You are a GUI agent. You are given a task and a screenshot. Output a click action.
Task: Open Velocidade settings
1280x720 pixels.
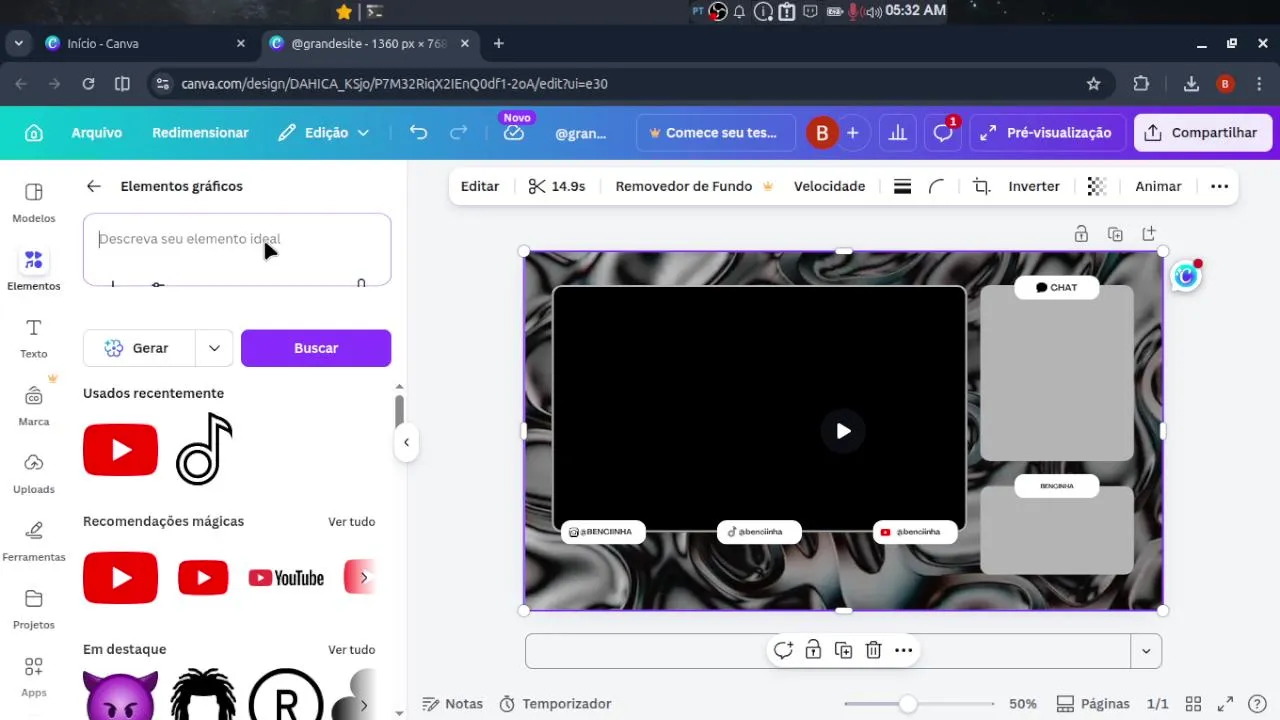point(829,186)
